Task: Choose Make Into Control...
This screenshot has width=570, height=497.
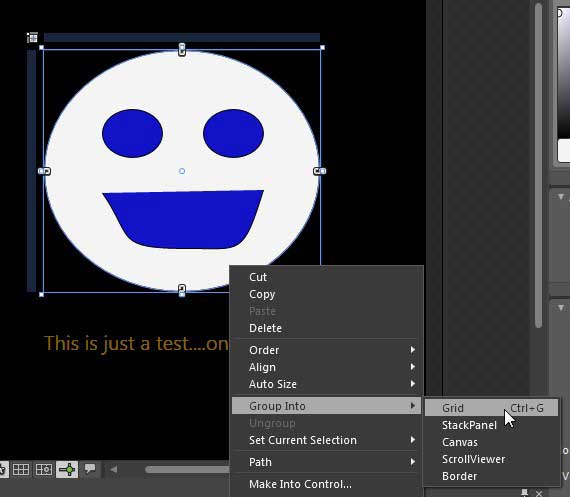Action: tap(326, 484)
